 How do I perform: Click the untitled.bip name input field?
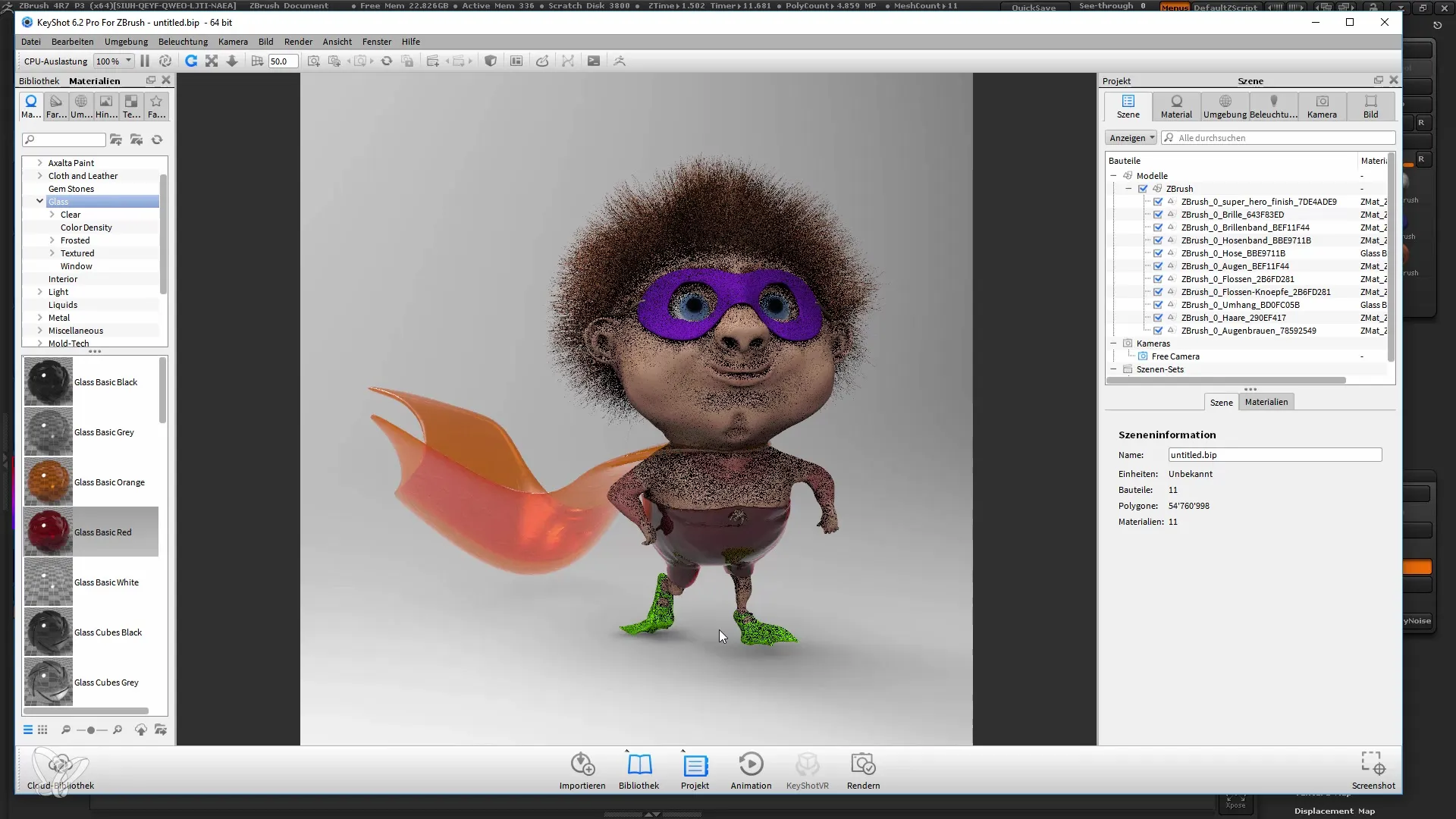click(x=1275, y=455)
